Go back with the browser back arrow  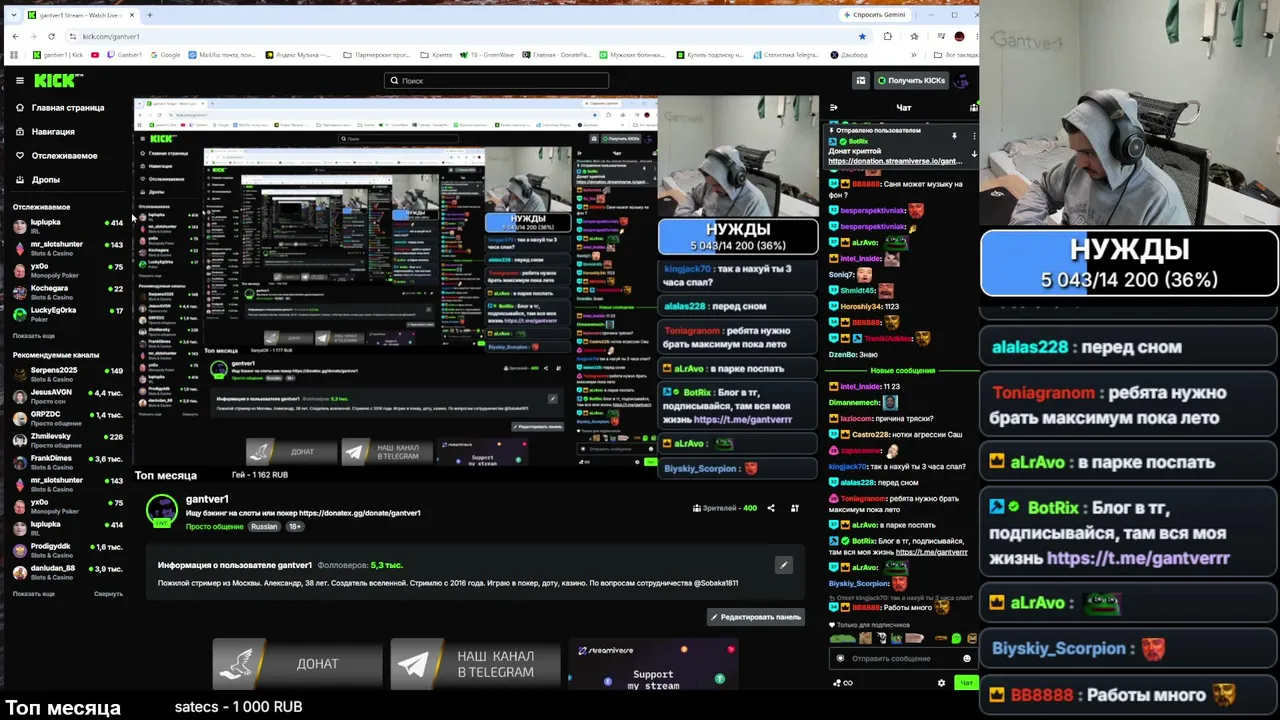point(15,36)
